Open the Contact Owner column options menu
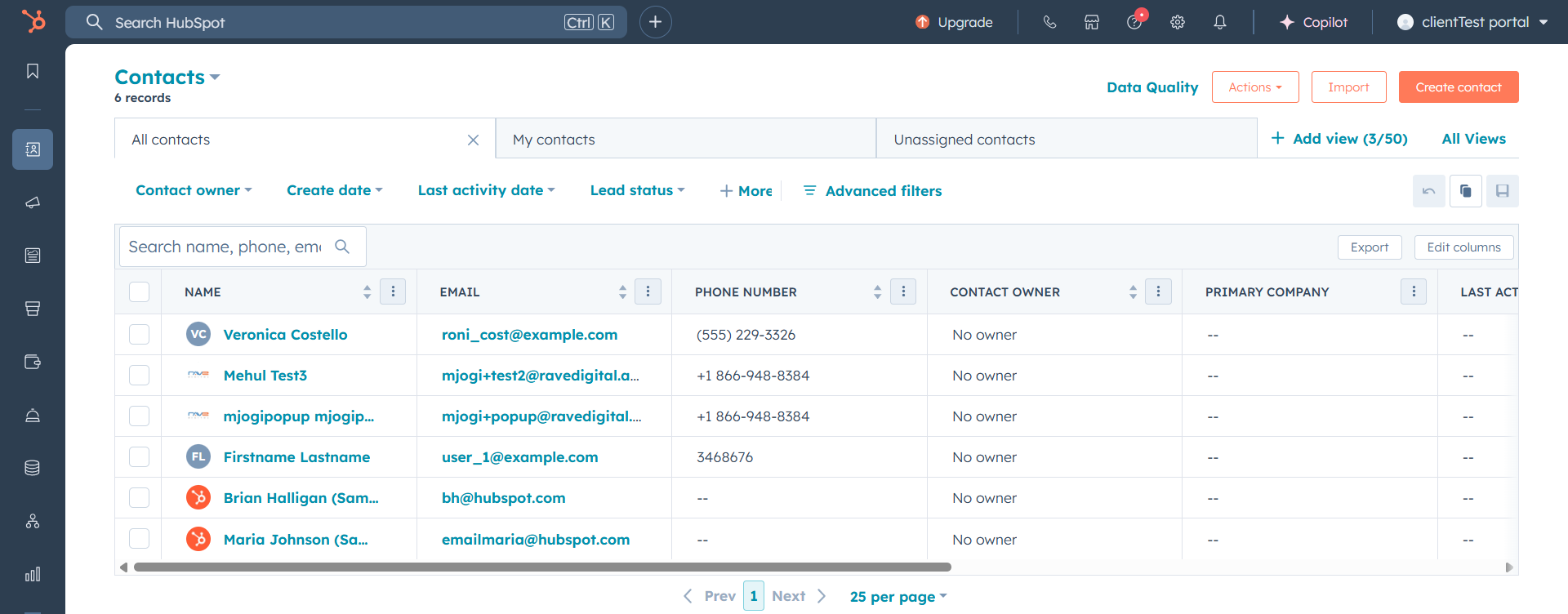1568x614 pixels. coord(1158,291)
